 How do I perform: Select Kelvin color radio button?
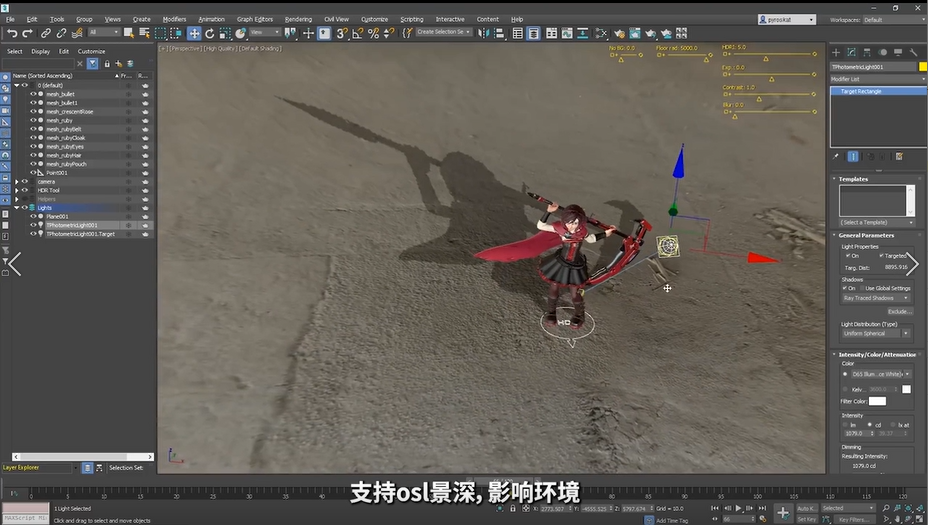[845, 389]
